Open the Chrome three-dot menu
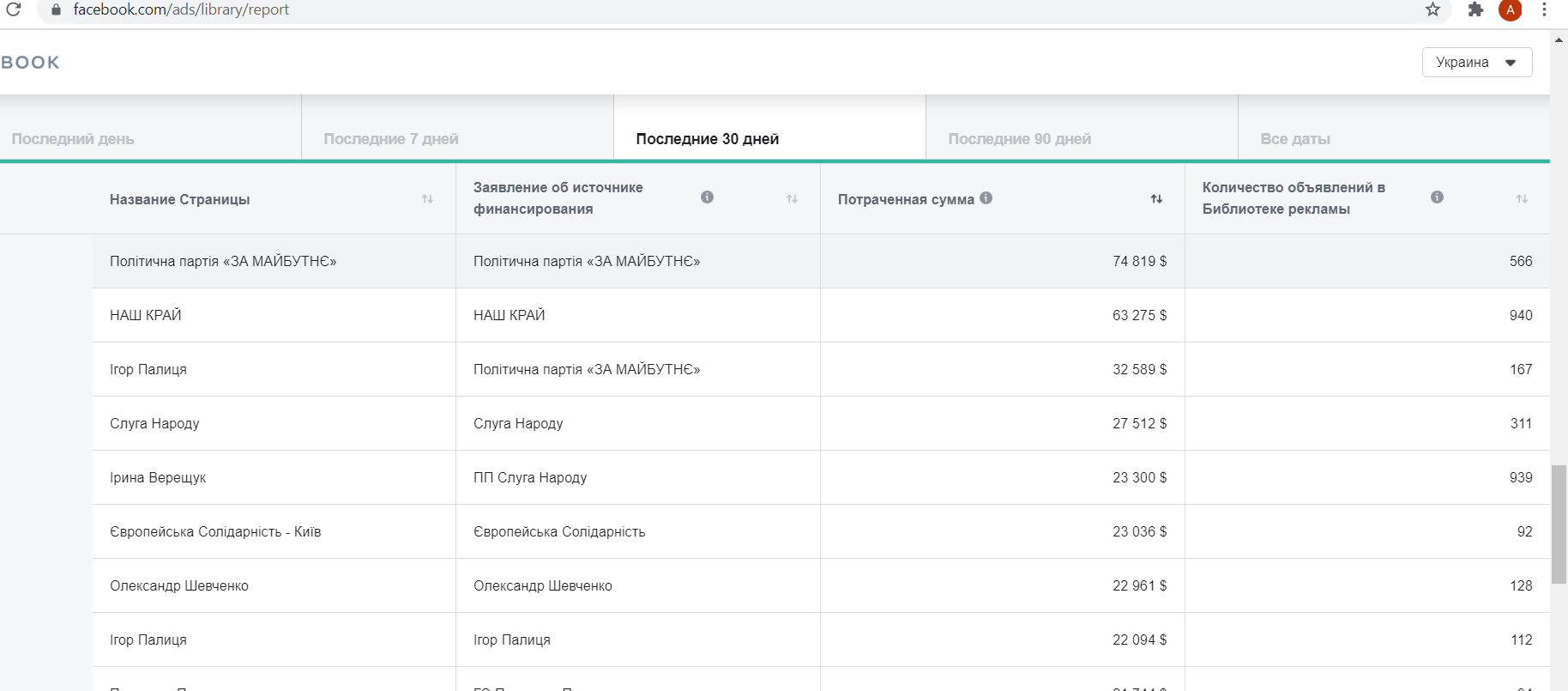 click(x=1544, y=9)
